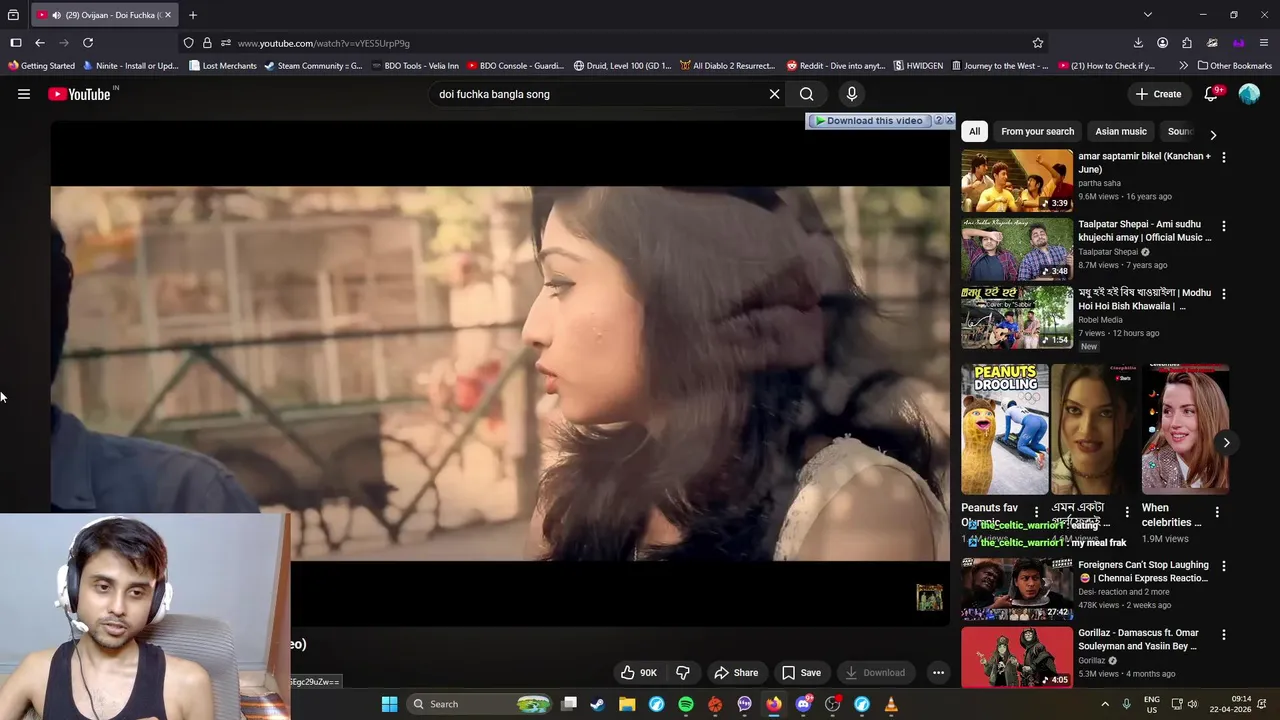Clear the search box with the X
The height and width of the screenshot is (720, 1280).
(774, 94)
